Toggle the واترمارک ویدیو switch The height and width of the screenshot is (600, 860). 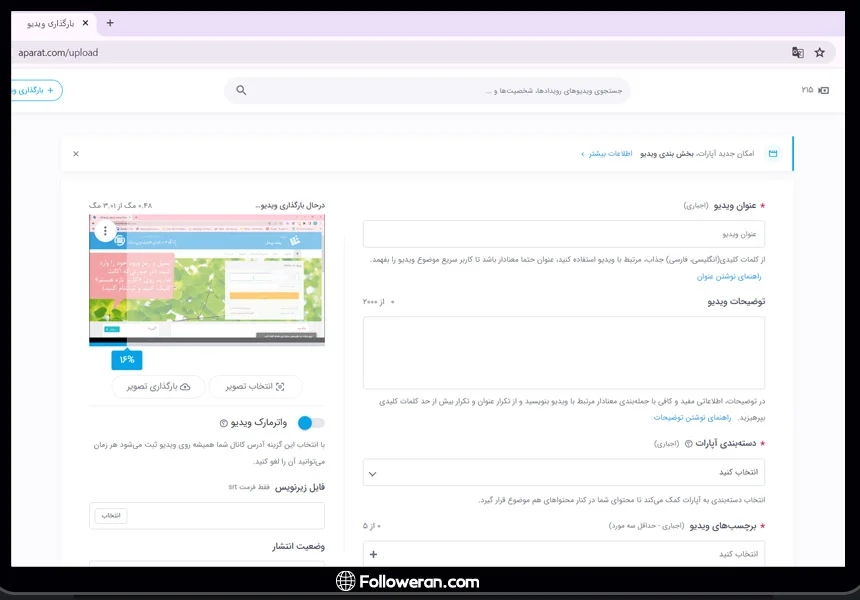pyautogui.click(x=311, y=423)
